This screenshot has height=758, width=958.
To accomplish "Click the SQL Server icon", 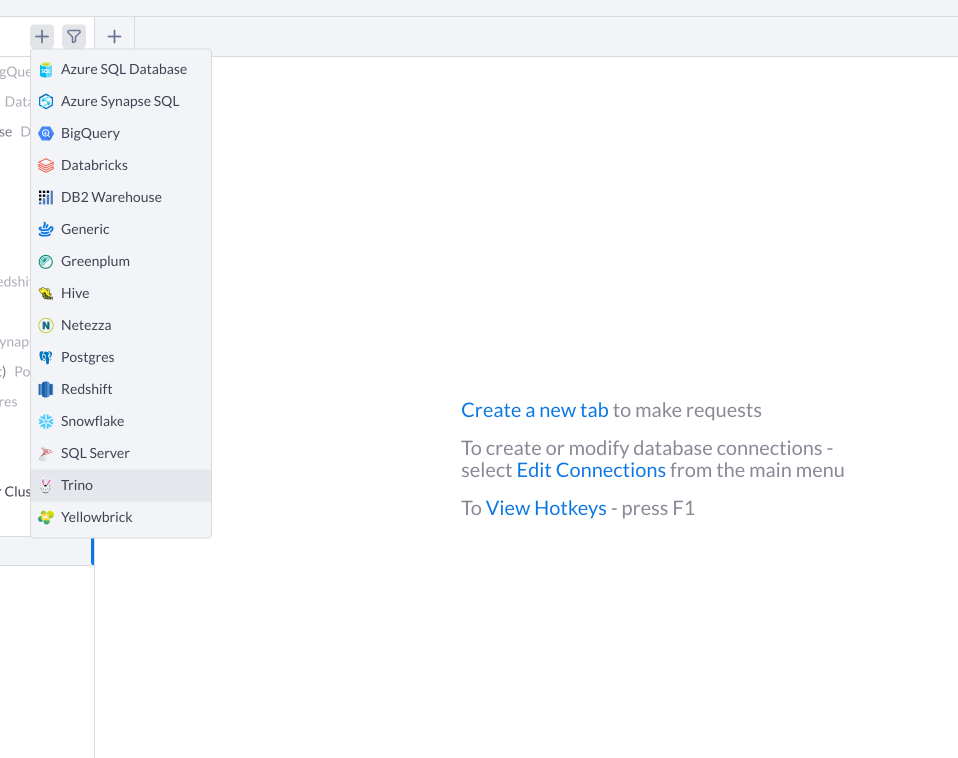I will (46, 453).
